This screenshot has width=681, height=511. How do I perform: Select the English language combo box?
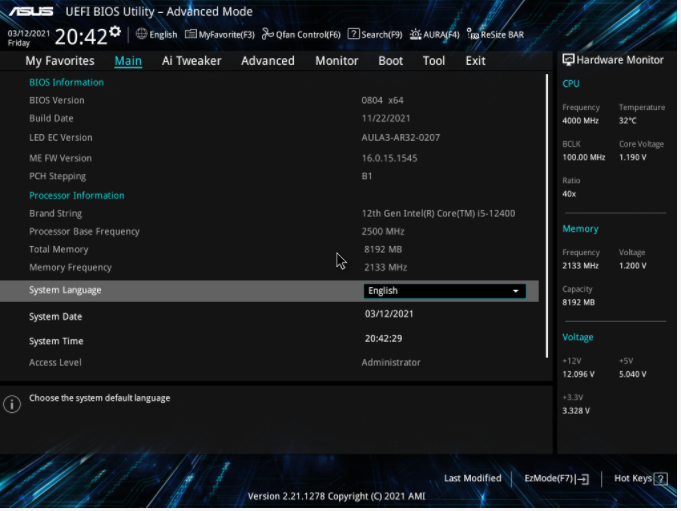pyautogui.click(x=444, y=291)
